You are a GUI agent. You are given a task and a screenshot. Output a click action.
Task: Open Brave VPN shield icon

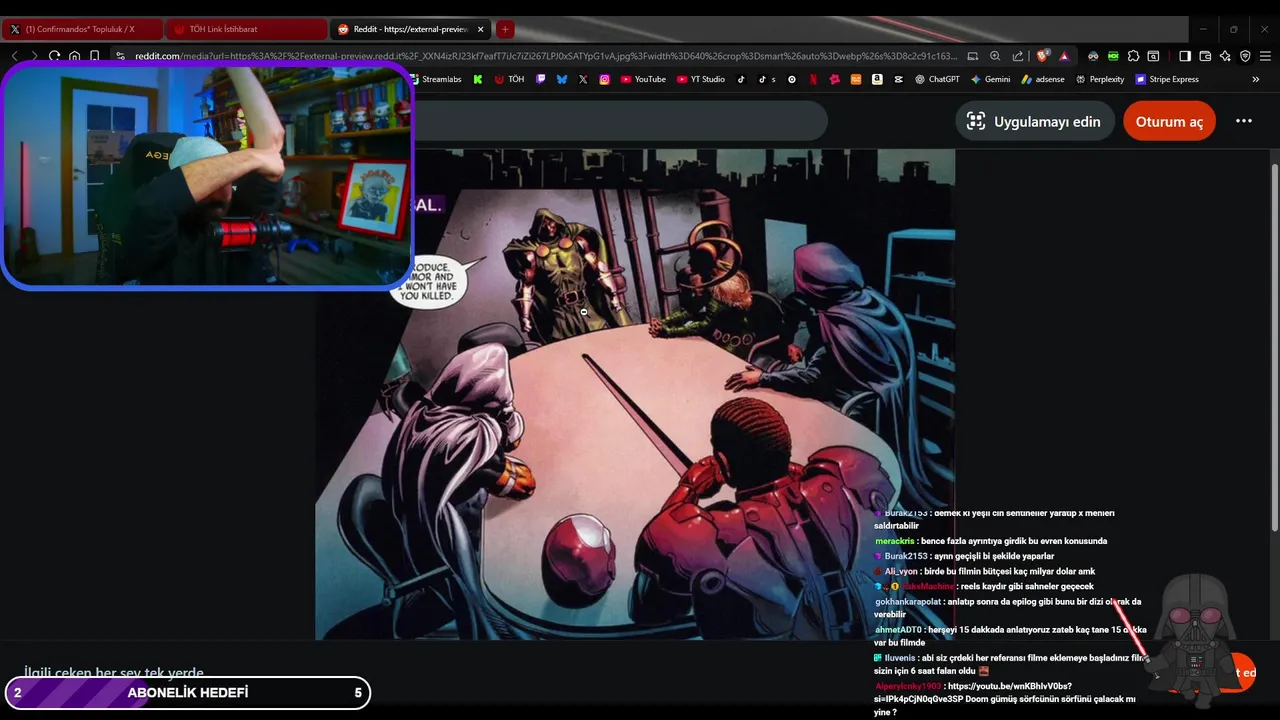(1245, 56)
